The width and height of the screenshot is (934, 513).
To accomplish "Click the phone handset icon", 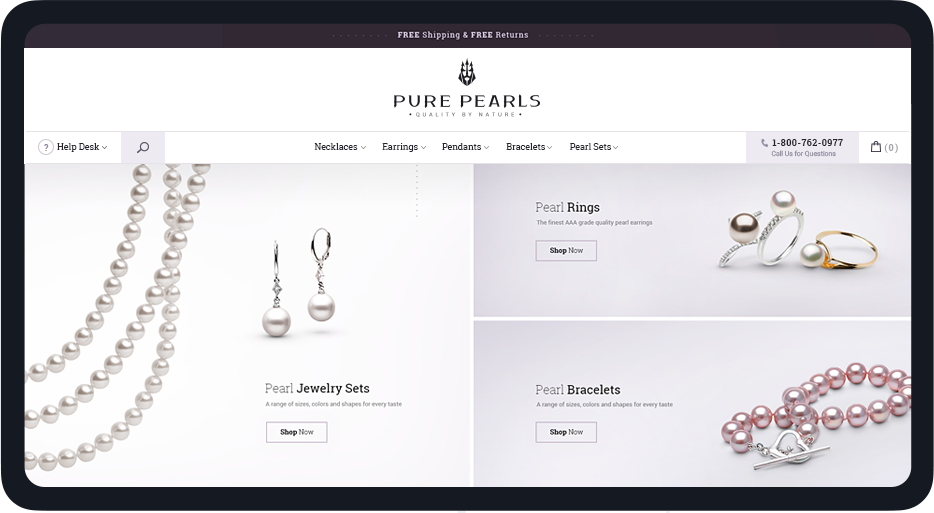I will tap(764, 143).
